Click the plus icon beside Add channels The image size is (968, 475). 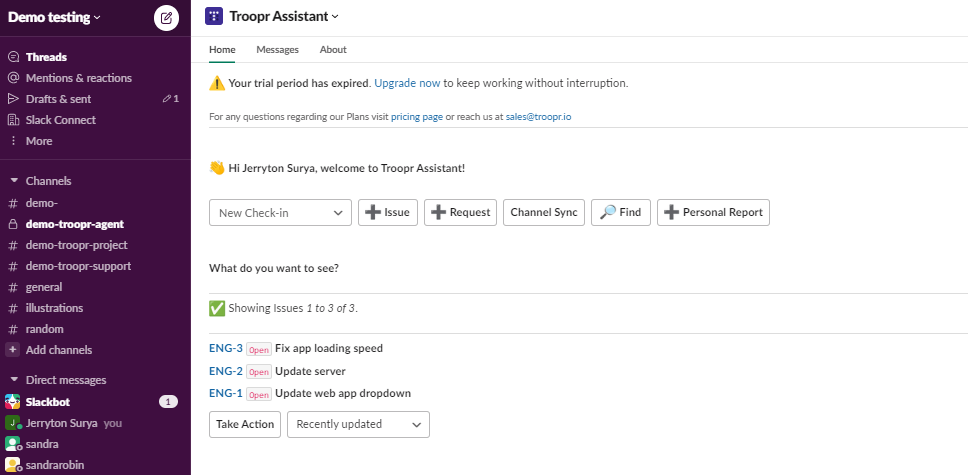point(12,350)
